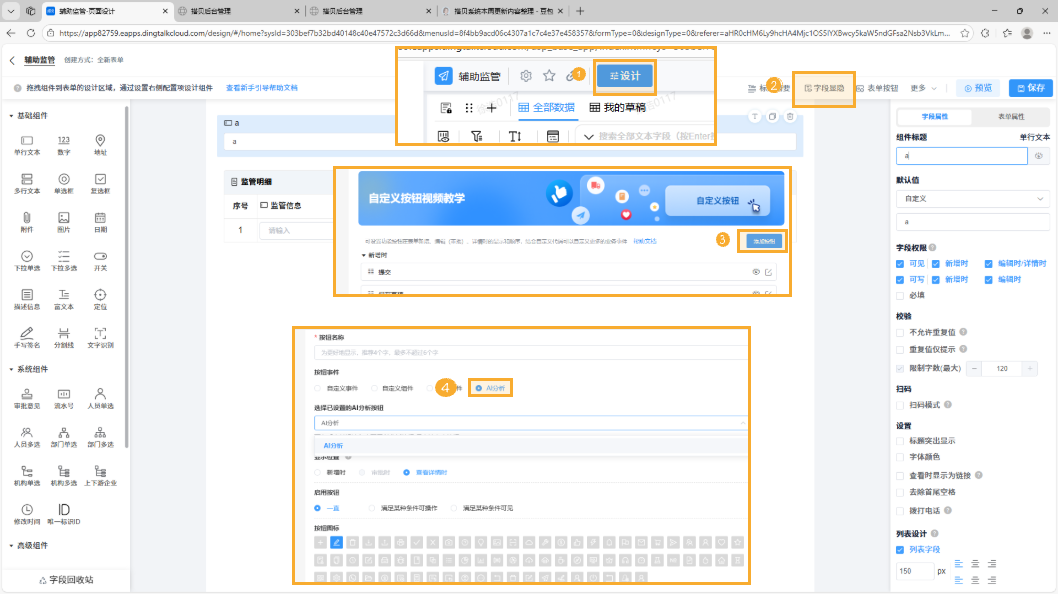Image resolution: width=1058 pixels, height=594 pixels.
Task: Pick the 日期 date component
Action: coord(100,221)
